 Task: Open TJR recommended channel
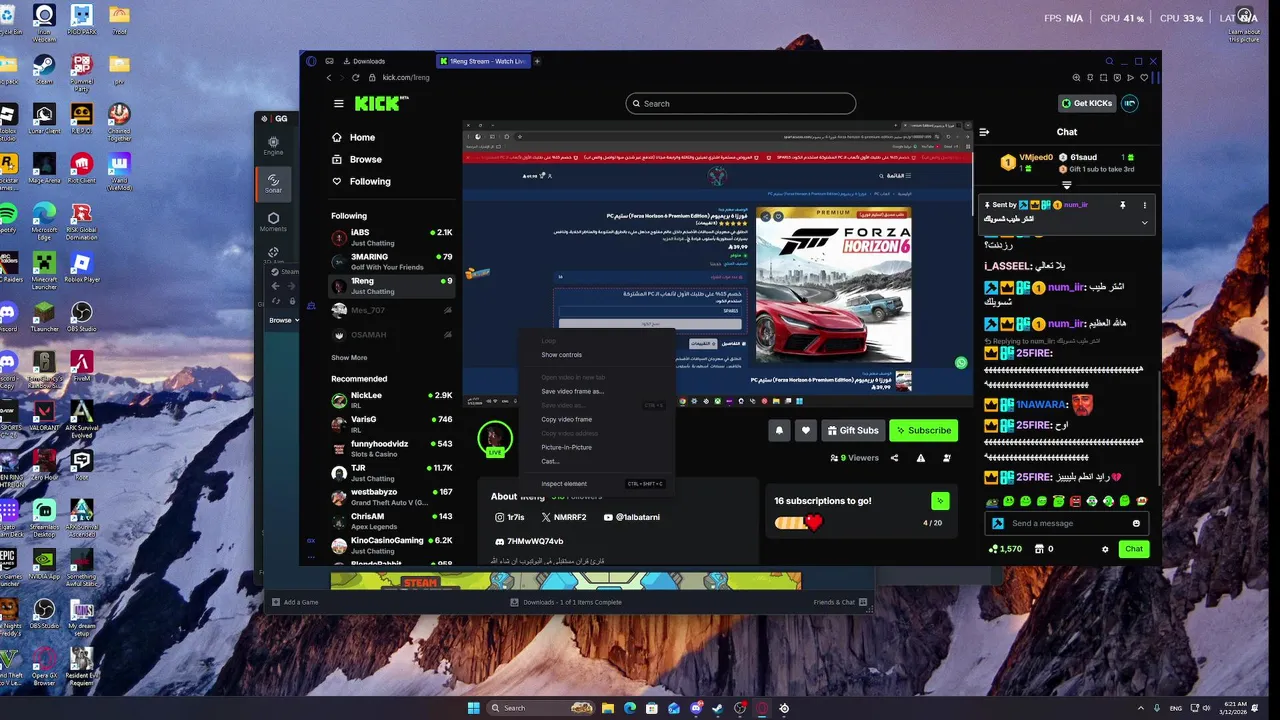point(393,472)
